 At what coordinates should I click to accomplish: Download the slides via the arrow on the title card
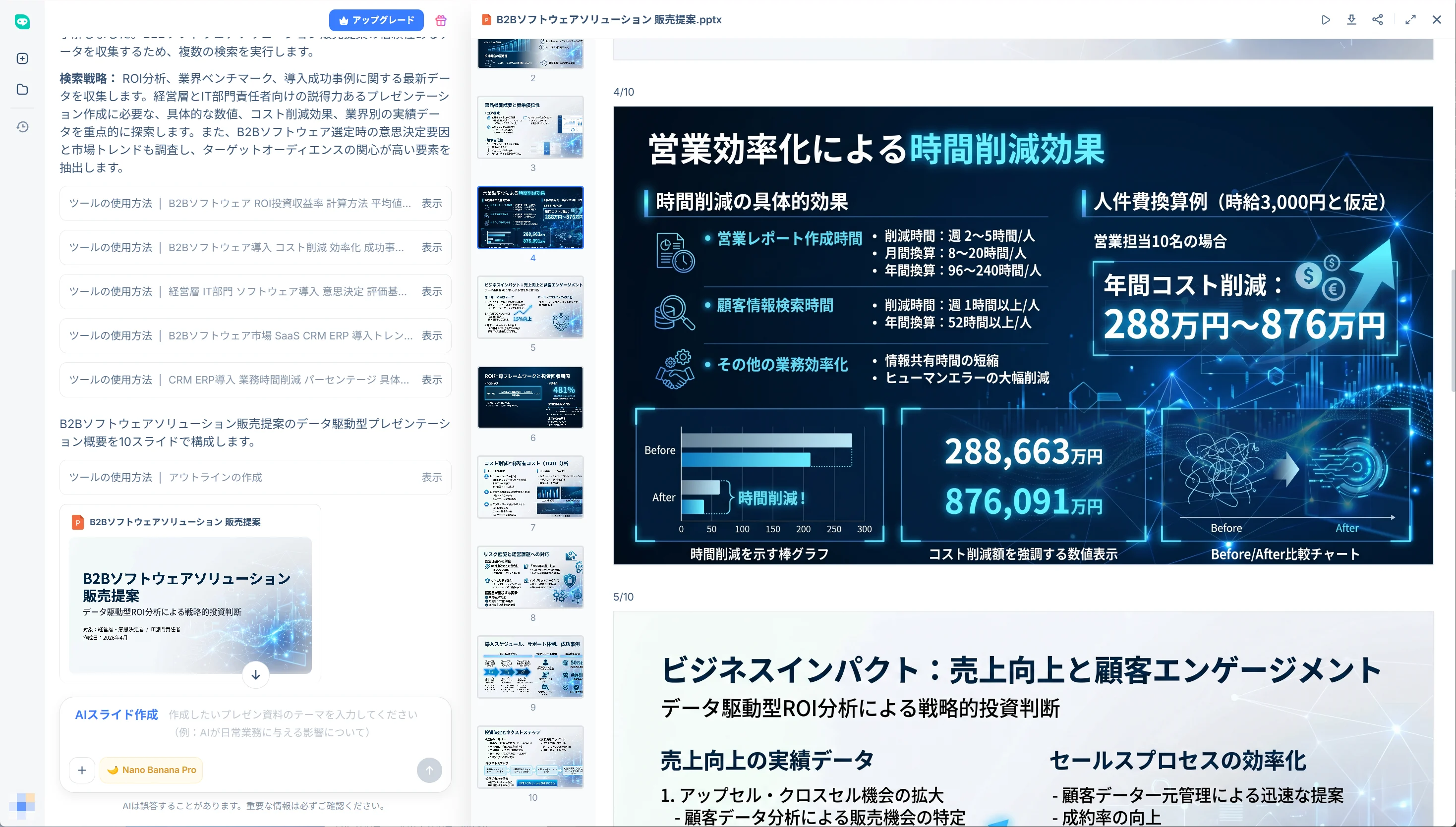click(x=256, y=675)
